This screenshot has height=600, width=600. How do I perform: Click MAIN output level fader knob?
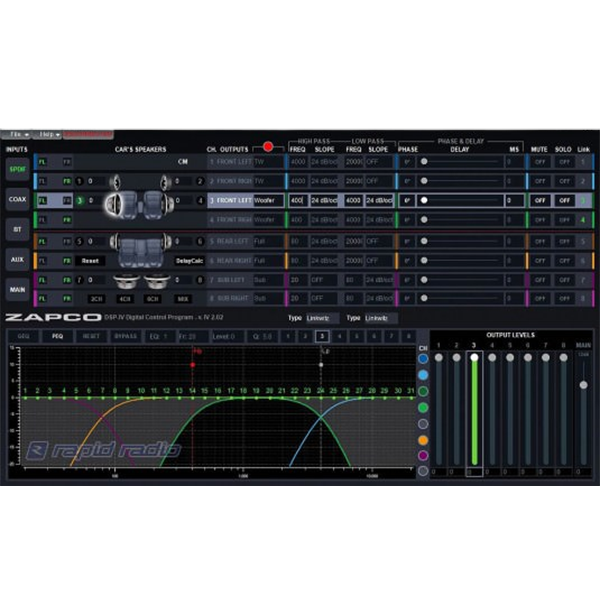(x=583, y=385)
